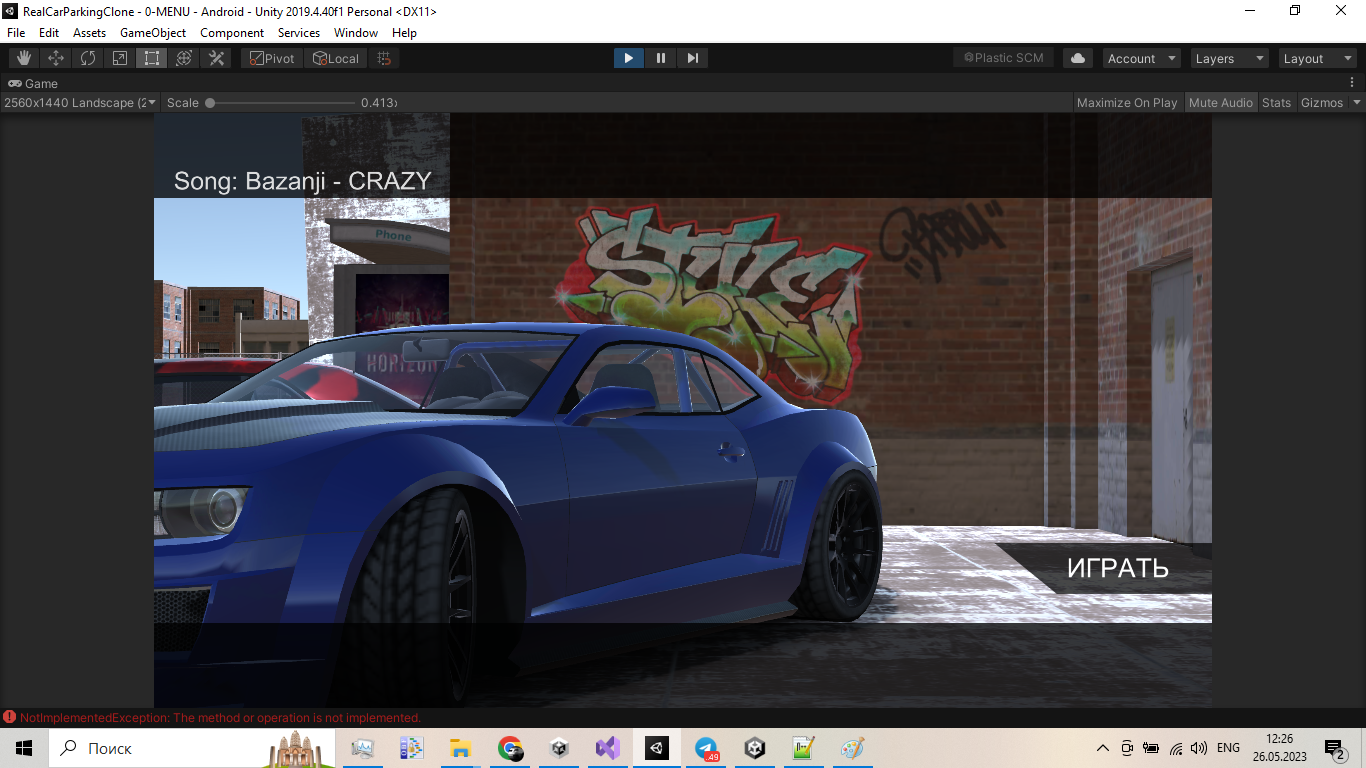The height and width of the screenshot is (768, 1366).
Task: Toggle Mute Audio option
Action: pos(1220,102)
